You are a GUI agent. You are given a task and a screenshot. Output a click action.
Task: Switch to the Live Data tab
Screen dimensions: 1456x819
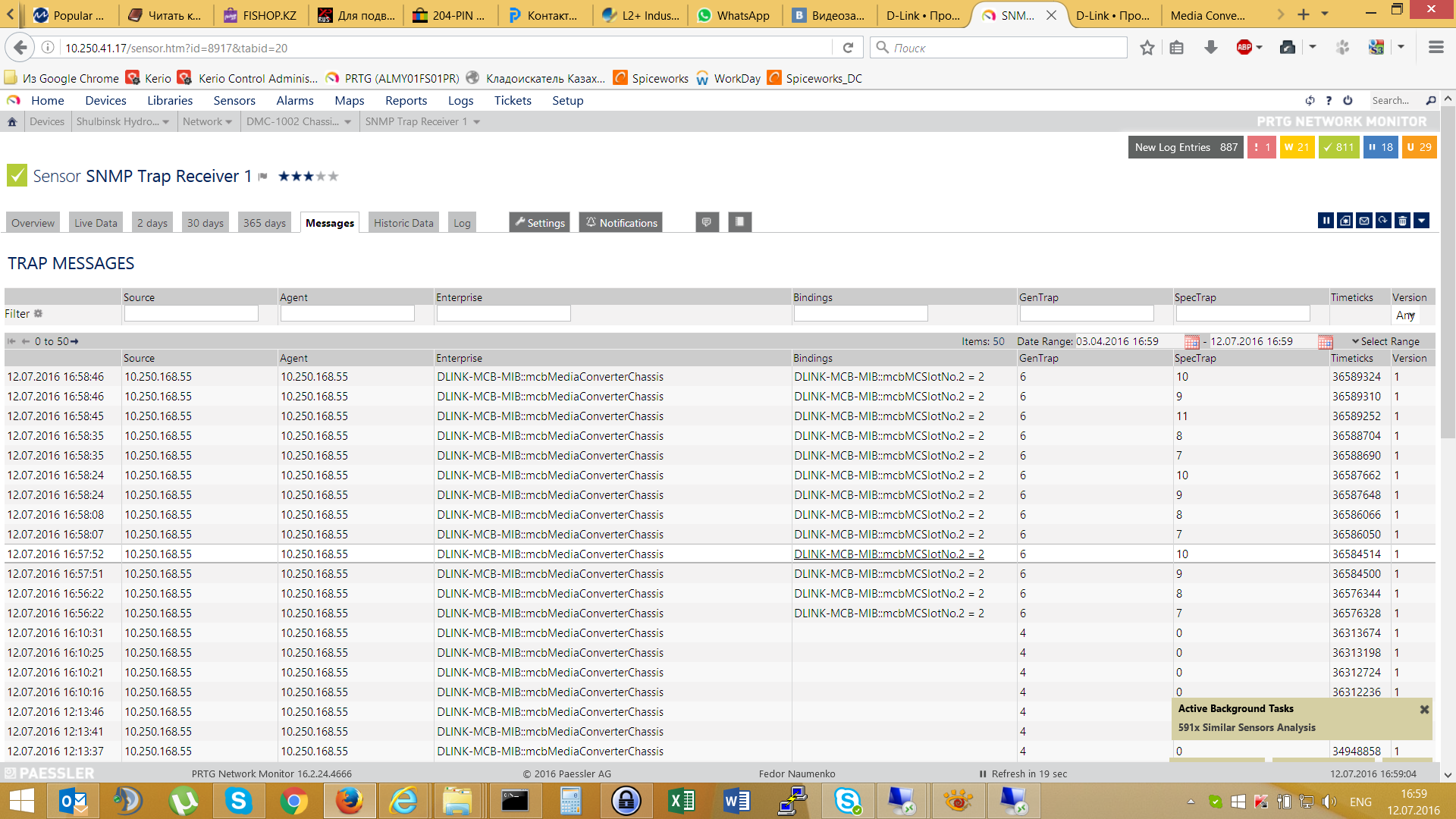coord(96,223)
